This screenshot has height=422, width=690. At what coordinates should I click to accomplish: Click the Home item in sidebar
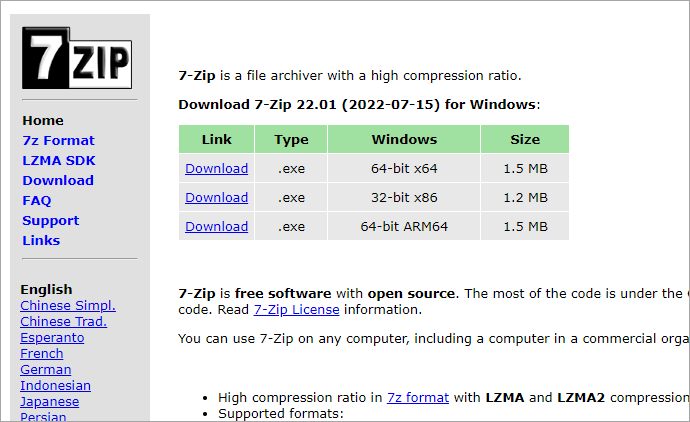click(43, 120)
